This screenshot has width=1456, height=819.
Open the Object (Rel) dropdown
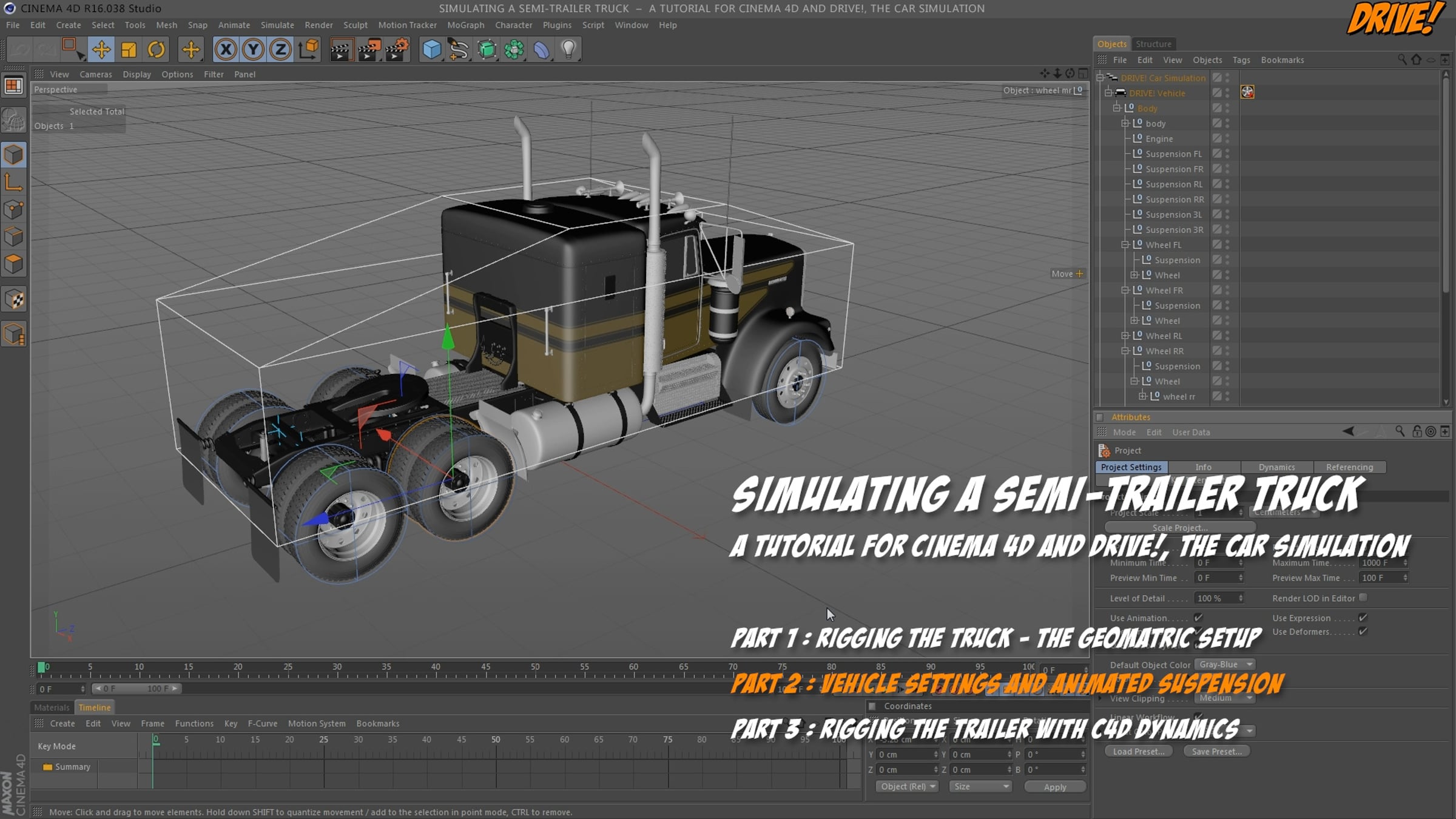tap(907, 786)
